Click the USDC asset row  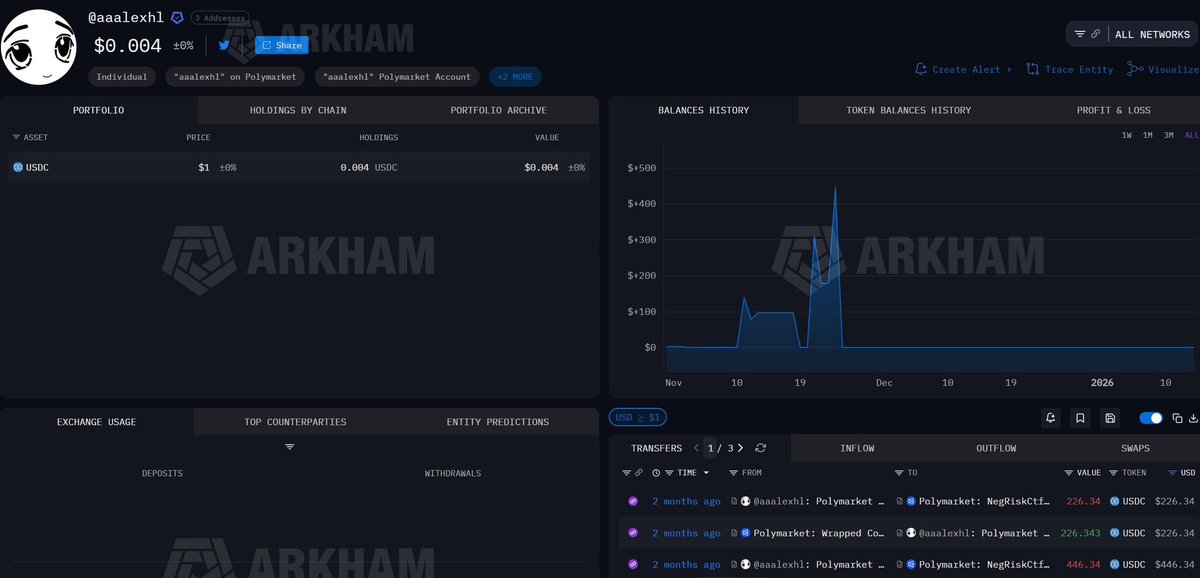pyautogui.click(x=299, y=167)
